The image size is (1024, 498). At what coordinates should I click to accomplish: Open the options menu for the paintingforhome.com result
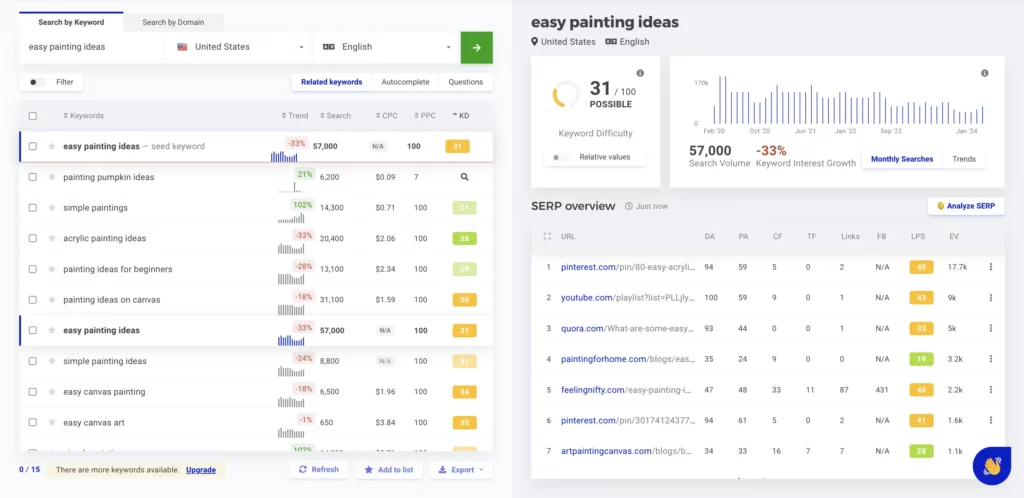pyautogui.click(x=991, y=359)
